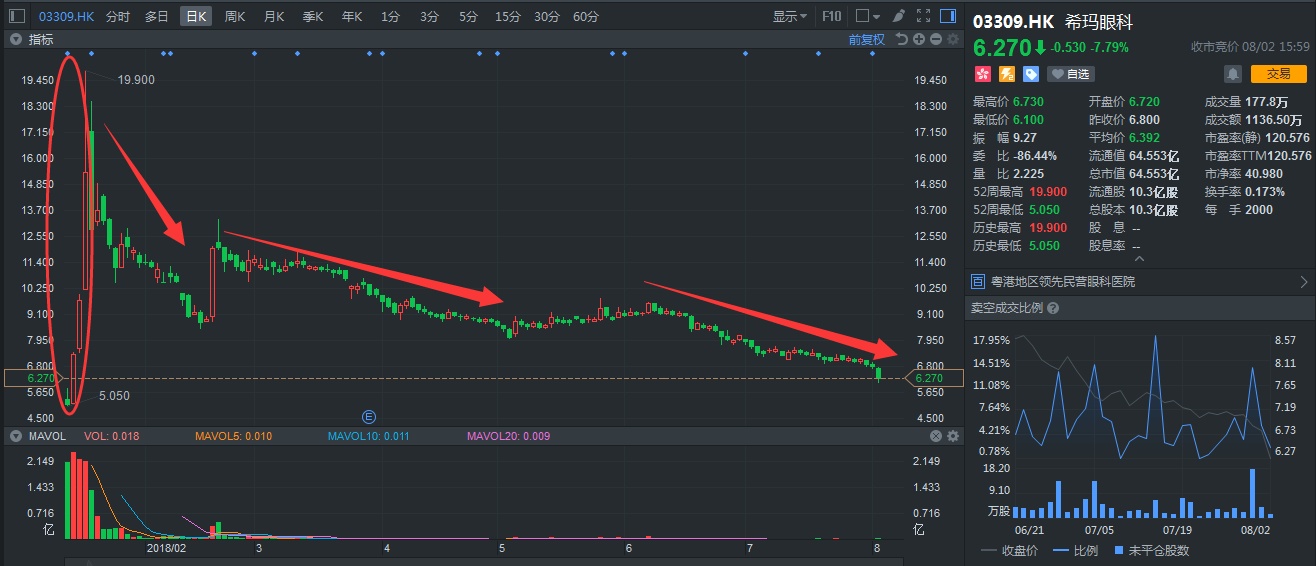Toggle the left sidebar panel icon
This screenshot has width=1316, height=566.
17,16
